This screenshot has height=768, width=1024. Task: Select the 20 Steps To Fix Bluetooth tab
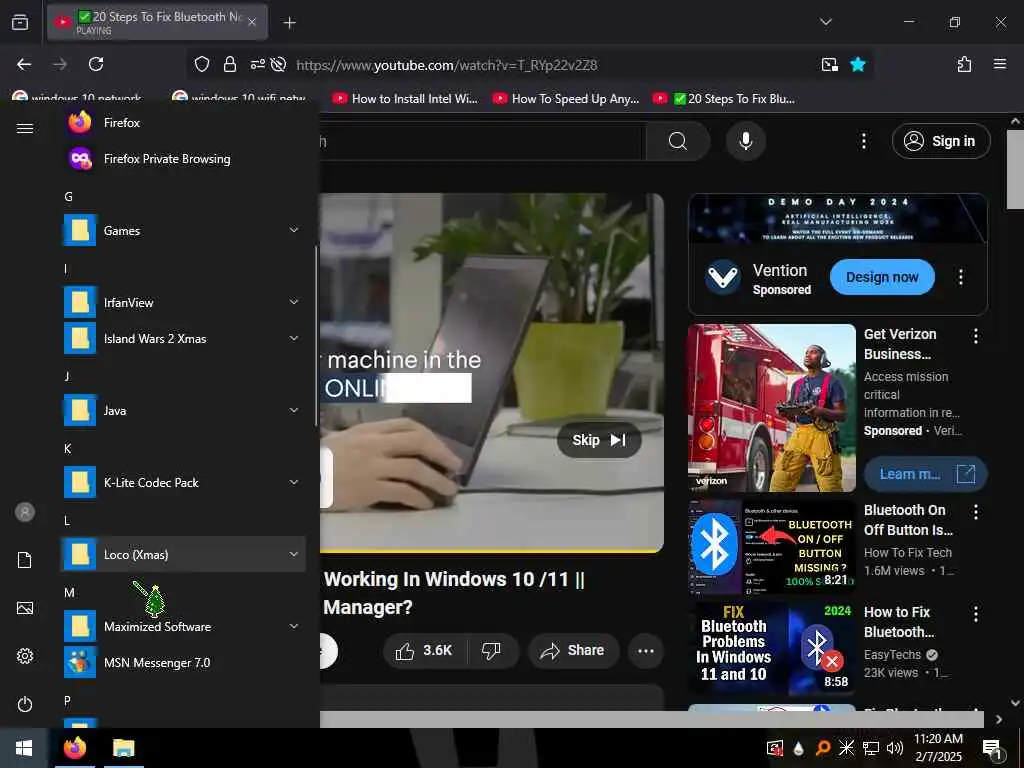pyautogui.click(x=157, y=22)
